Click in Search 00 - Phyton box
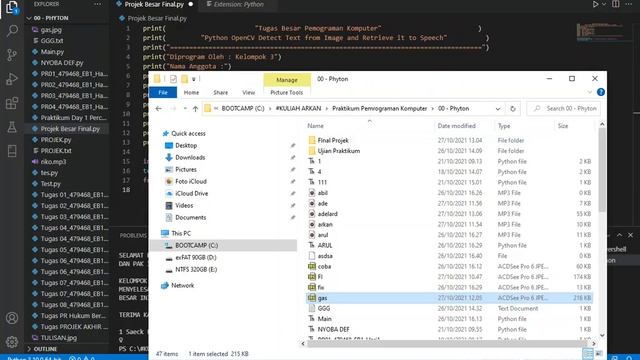This screenshot has height=360, width=640. [x=564, y=109]
